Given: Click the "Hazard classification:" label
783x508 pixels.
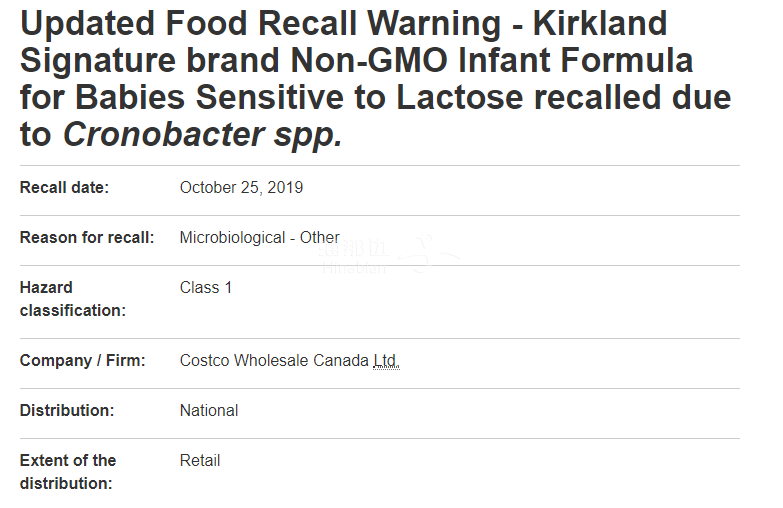Looking at the screenshot, I should (73, 299).
